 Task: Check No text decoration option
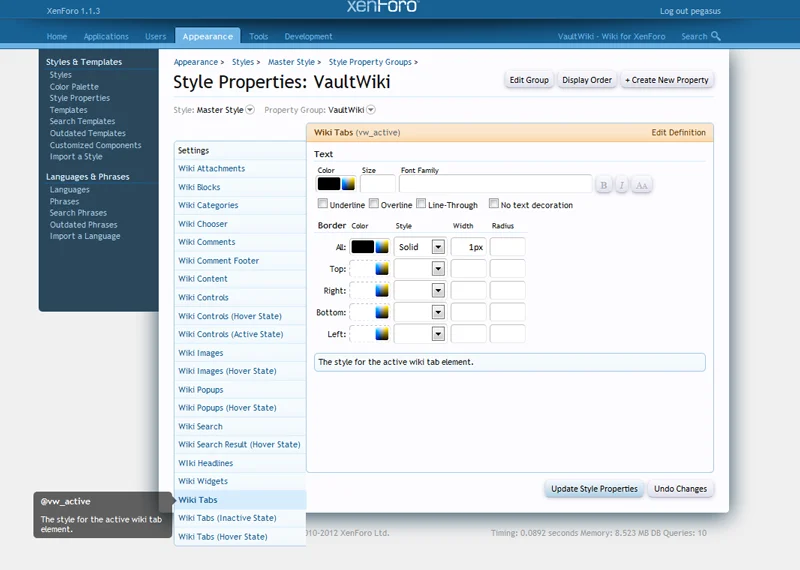pos(493,204)
